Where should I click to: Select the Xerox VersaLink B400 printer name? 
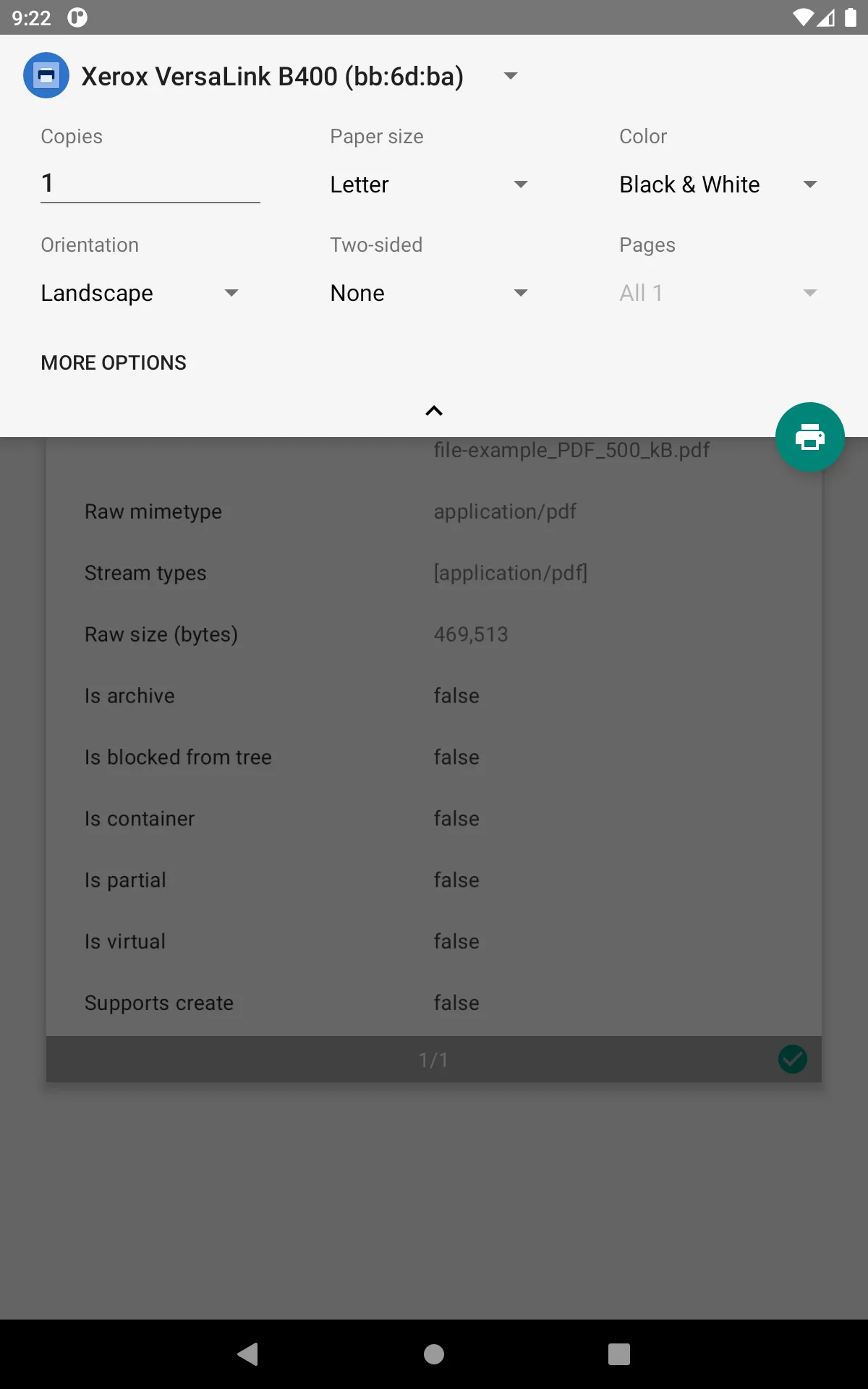272,76
